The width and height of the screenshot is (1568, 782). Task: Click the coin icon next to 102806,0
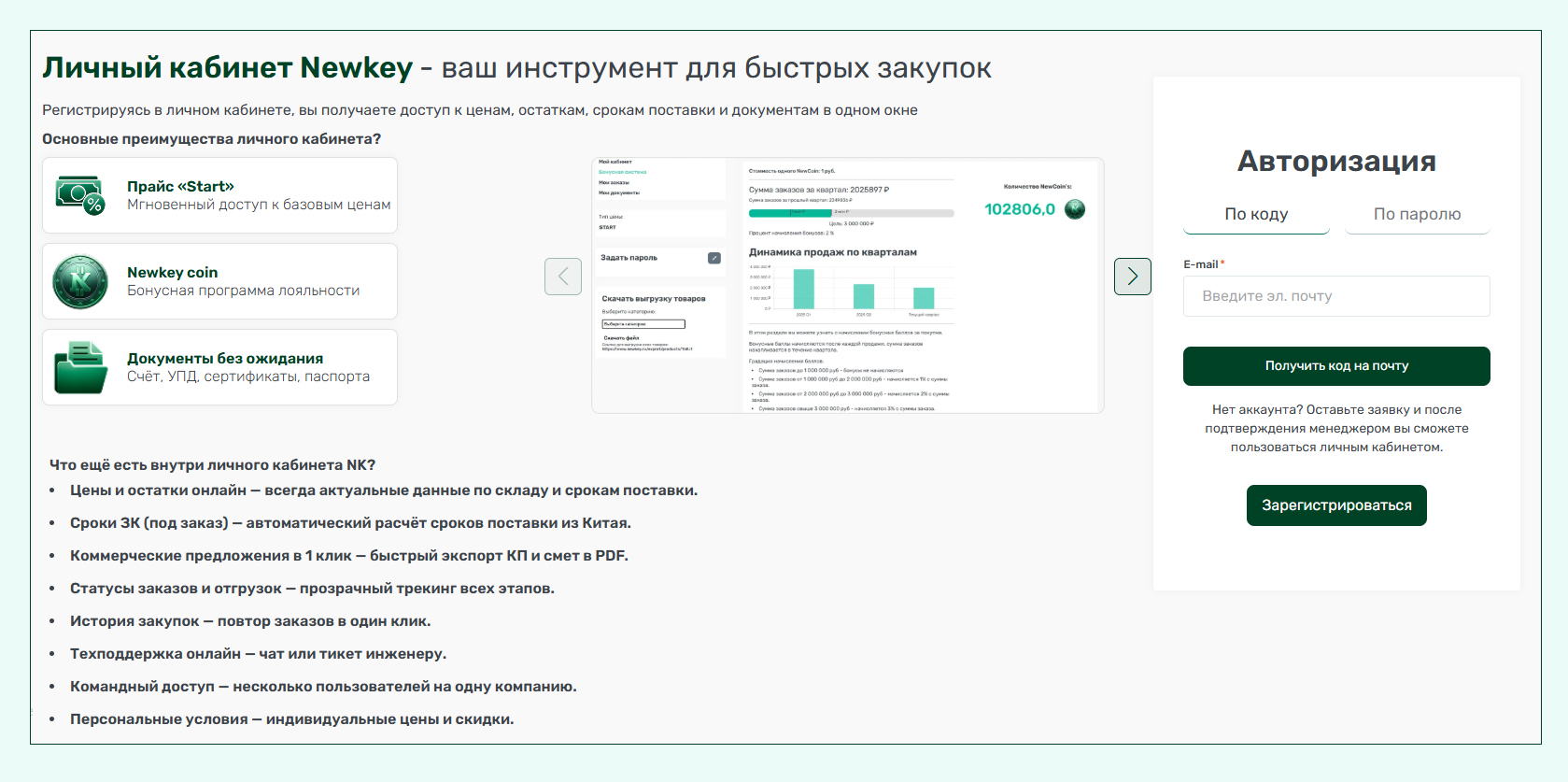pyautogui.click(x=1075, y=209)
